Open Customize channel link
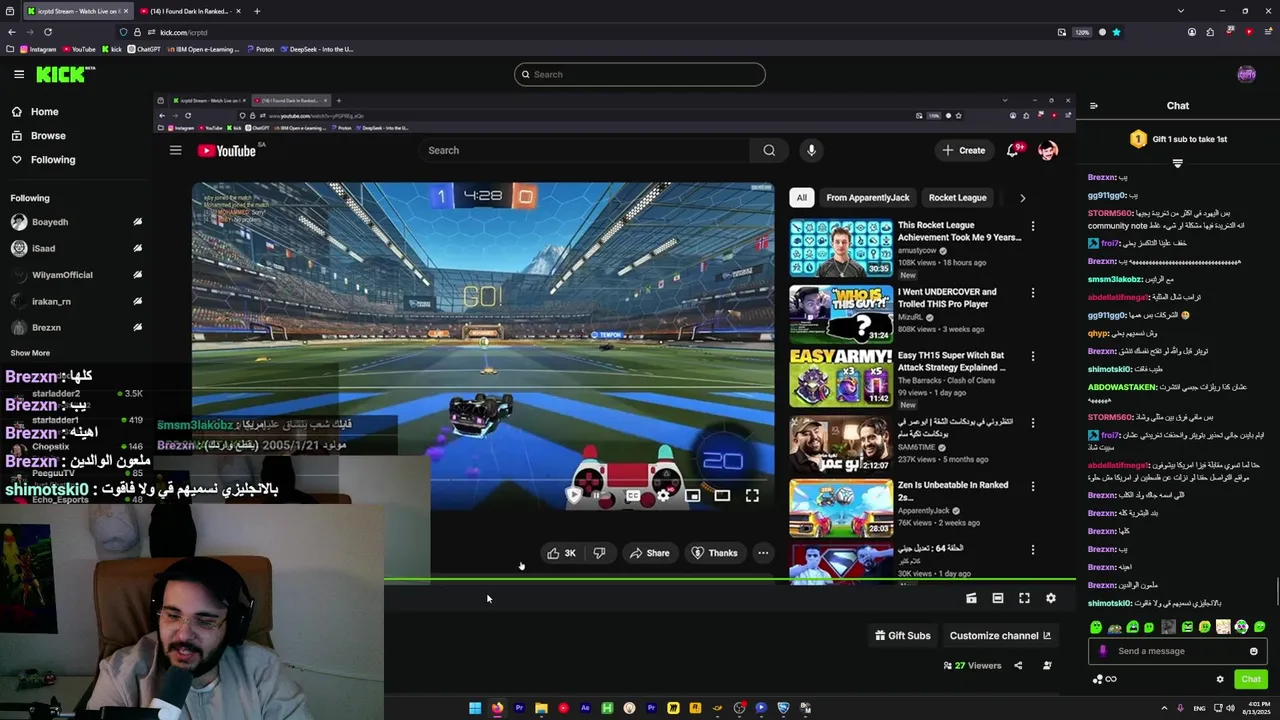Image resolution: width=1280 pixels, height=720 pixels. click(1000, 636)
